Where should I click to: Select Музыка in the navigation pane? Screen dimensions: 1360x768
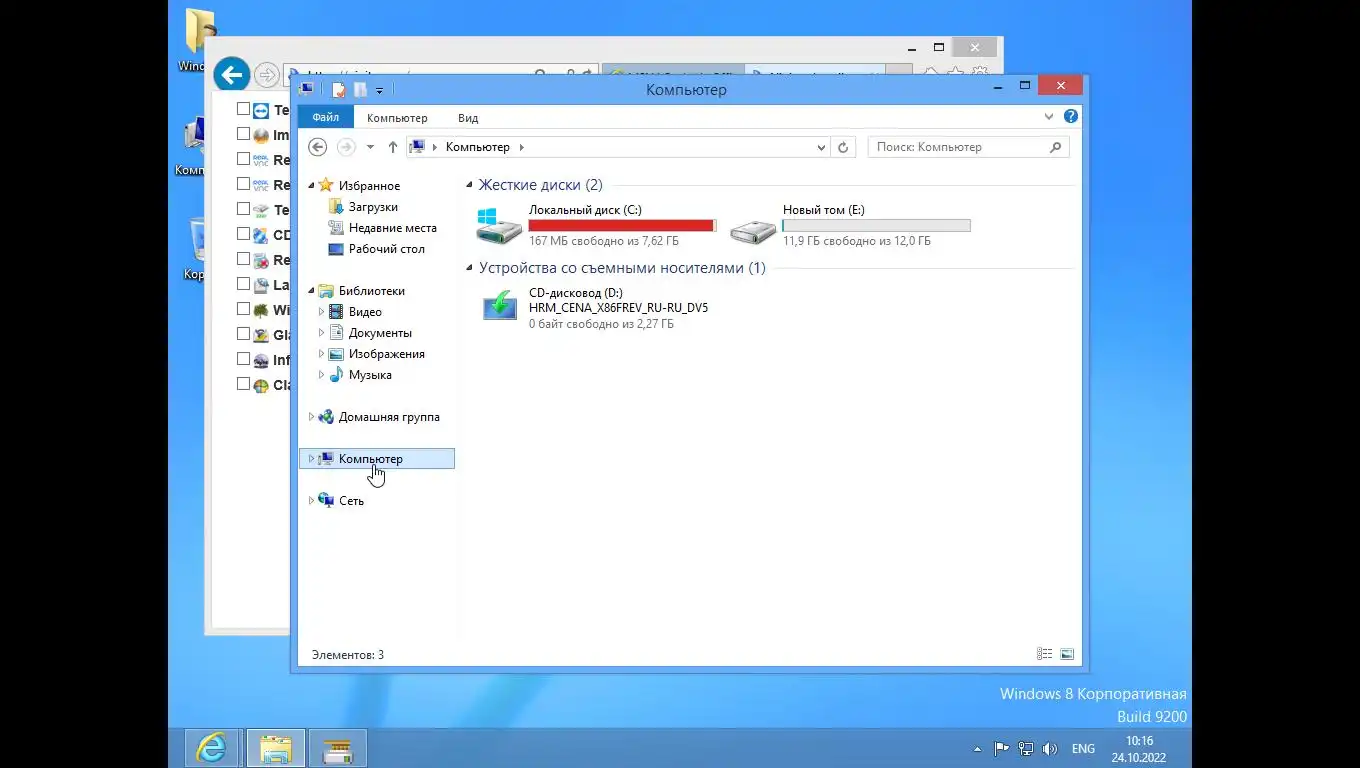pyautogui.click(x=370, y=375)
